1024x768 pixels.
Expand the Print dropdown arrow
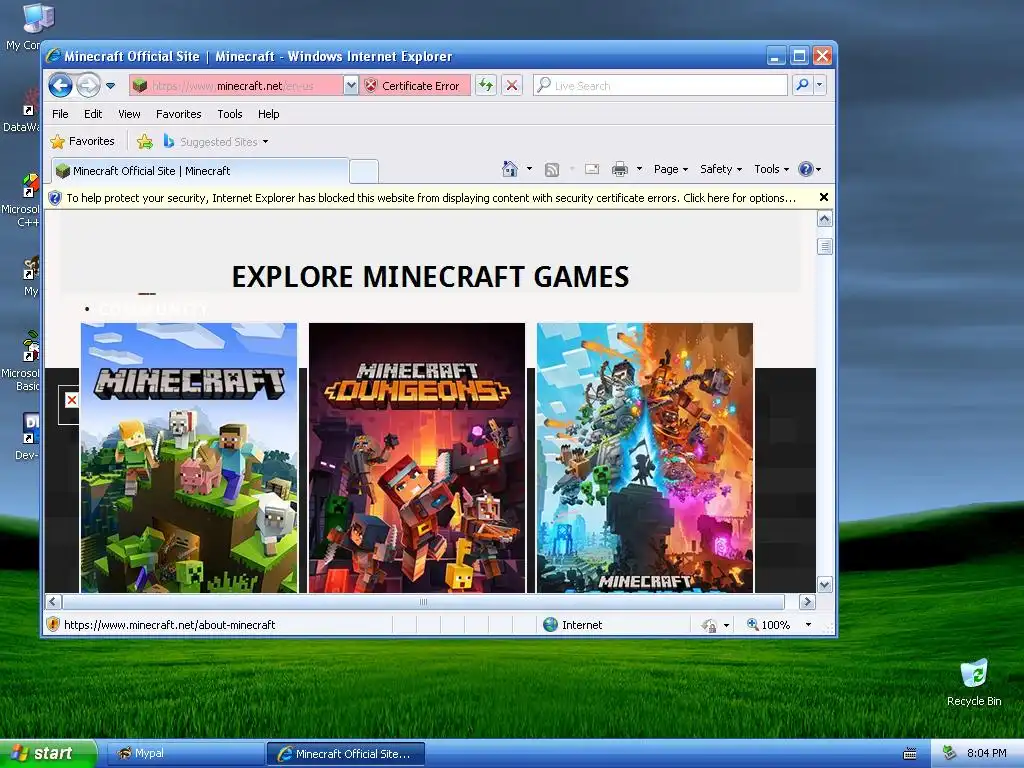pos(639,169)
